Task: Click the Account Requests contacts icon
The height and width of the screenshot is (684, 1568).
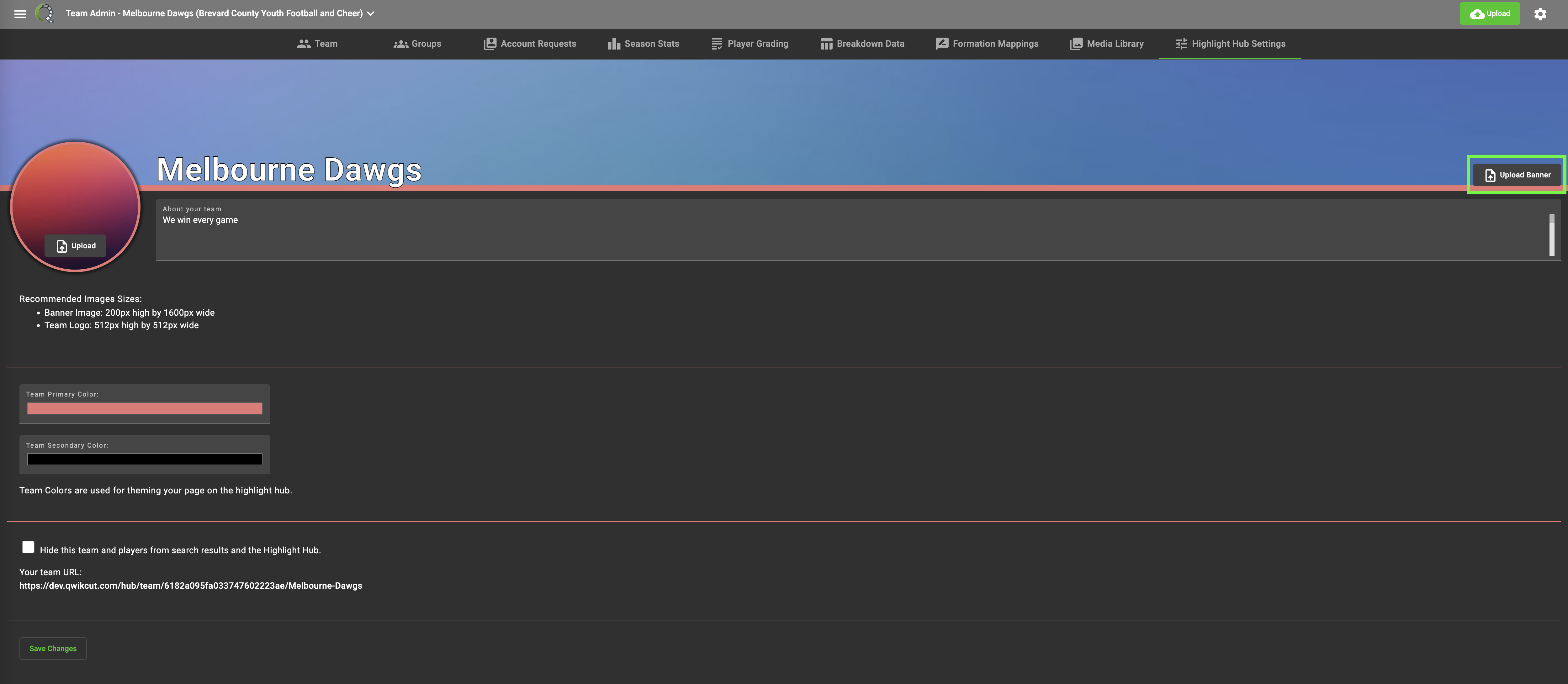Action: click(490, 44)
